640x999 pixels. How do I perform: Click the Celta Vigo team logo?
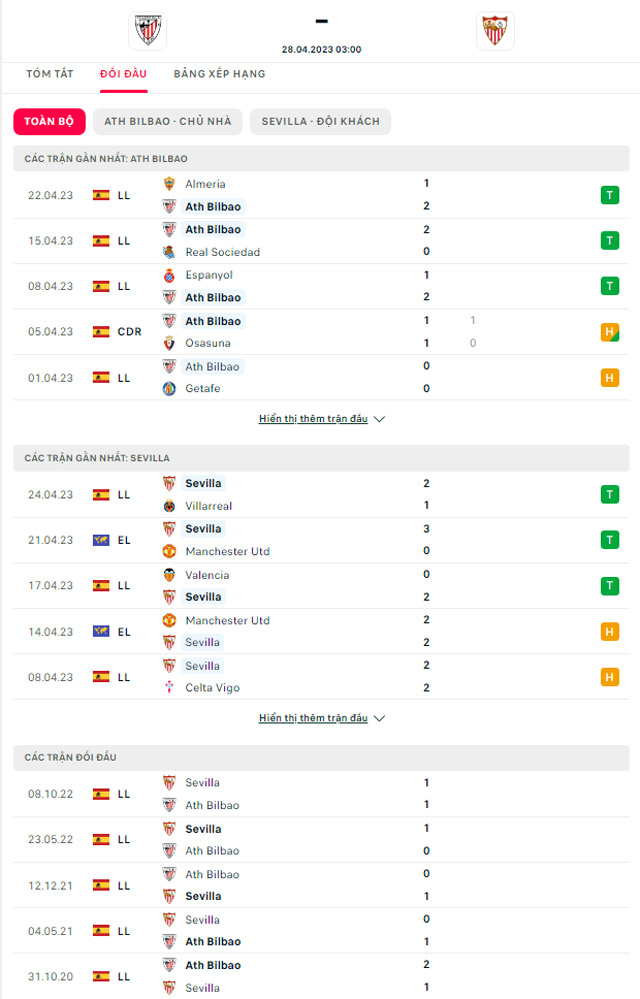169,687
